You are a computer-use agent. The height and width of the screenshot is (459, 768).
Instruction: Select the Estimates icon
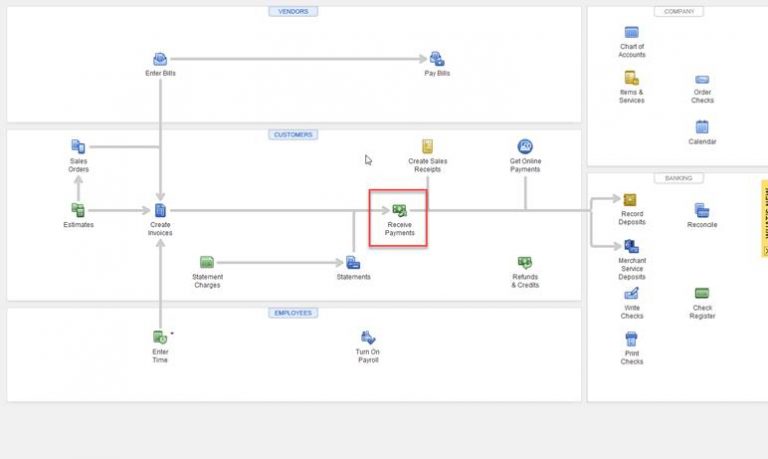[78, 210]
